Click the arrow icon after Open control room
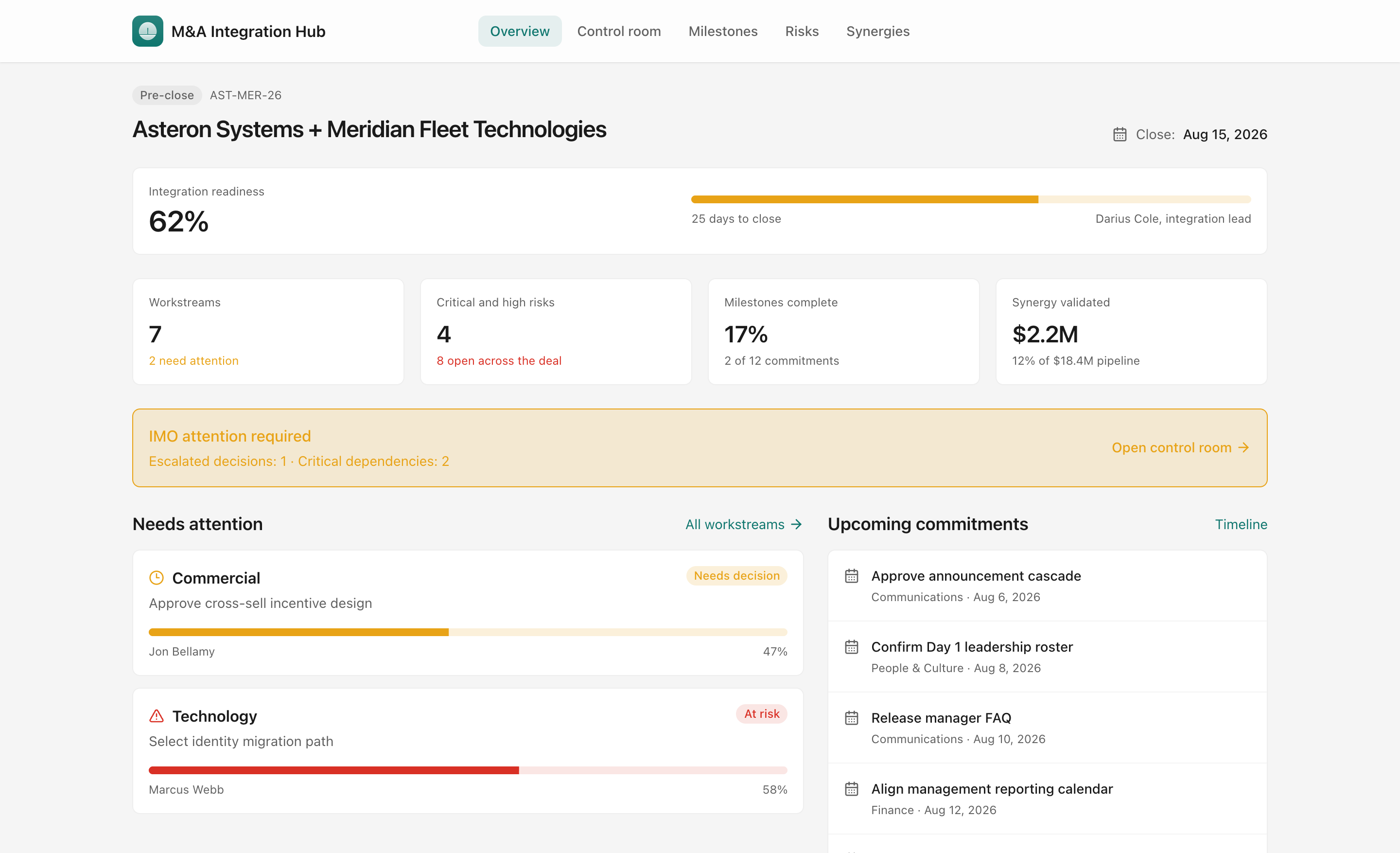 pos(1244,448)
